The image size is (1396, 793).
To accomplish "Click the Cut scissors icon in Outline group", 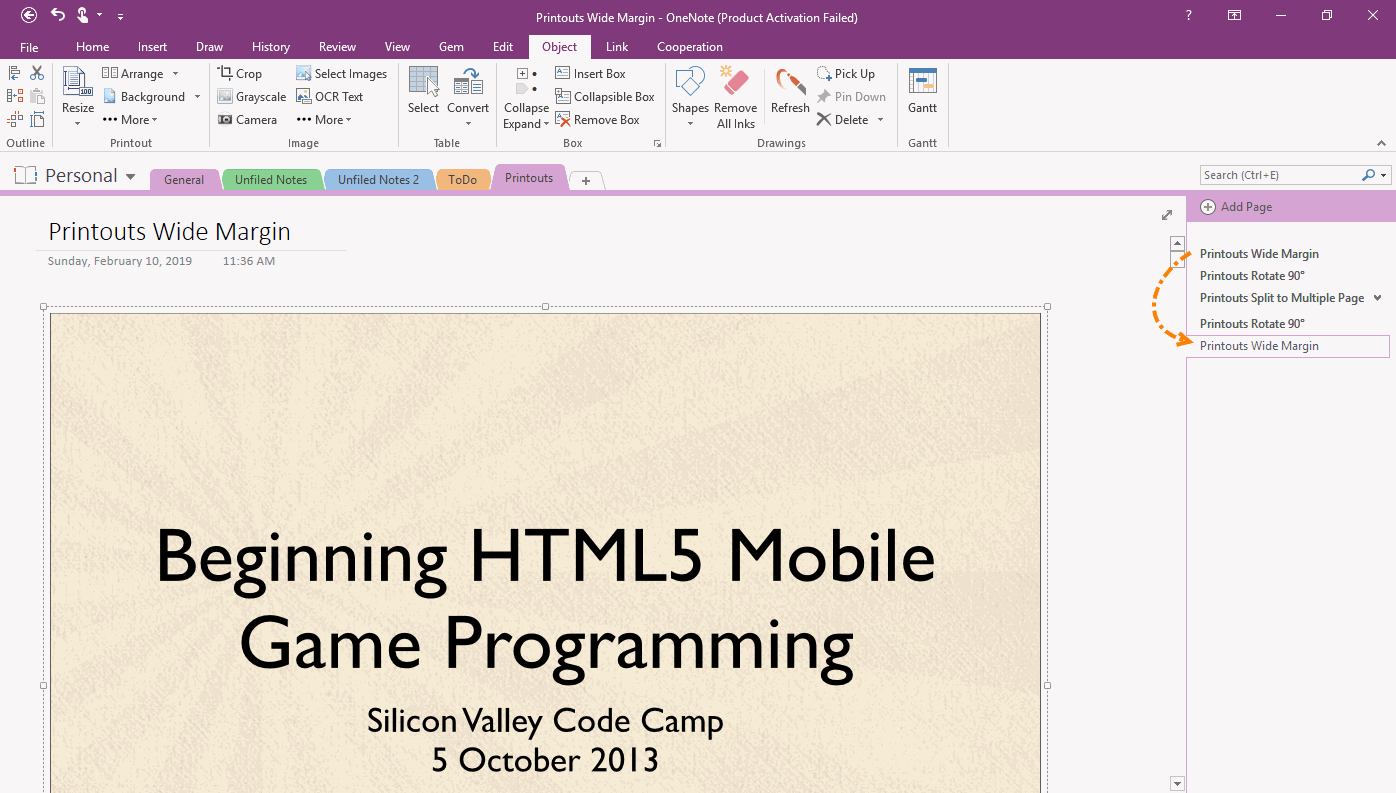I will (x=37, y=73).
